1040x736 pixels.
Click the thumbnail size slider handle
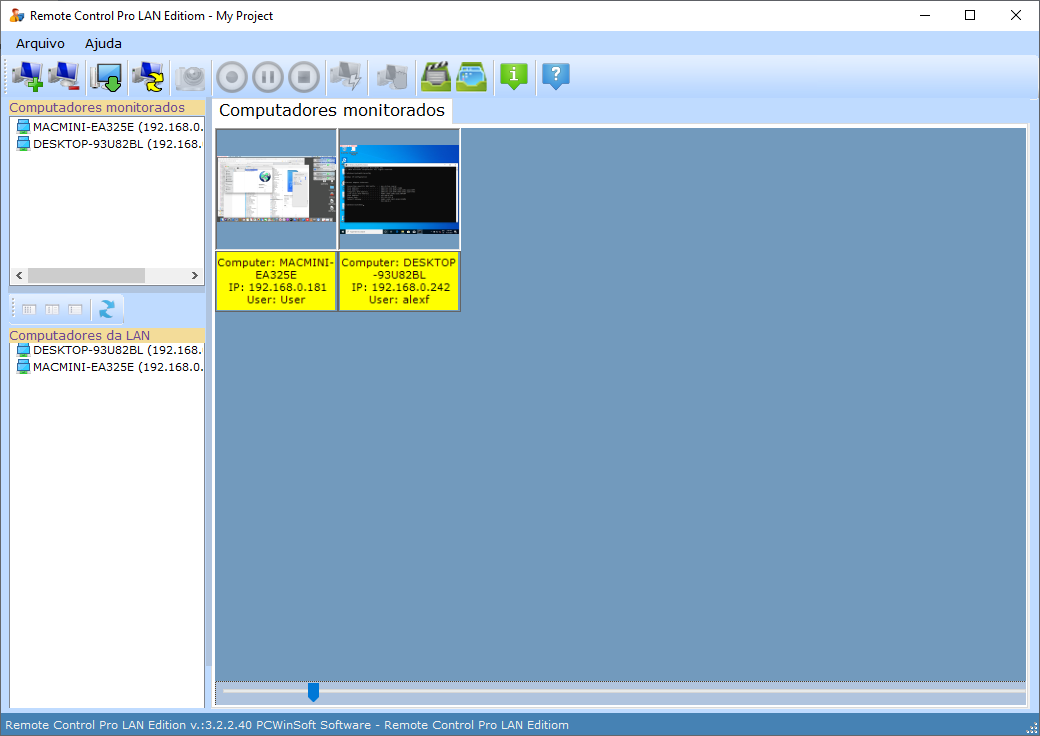[313, 691]
